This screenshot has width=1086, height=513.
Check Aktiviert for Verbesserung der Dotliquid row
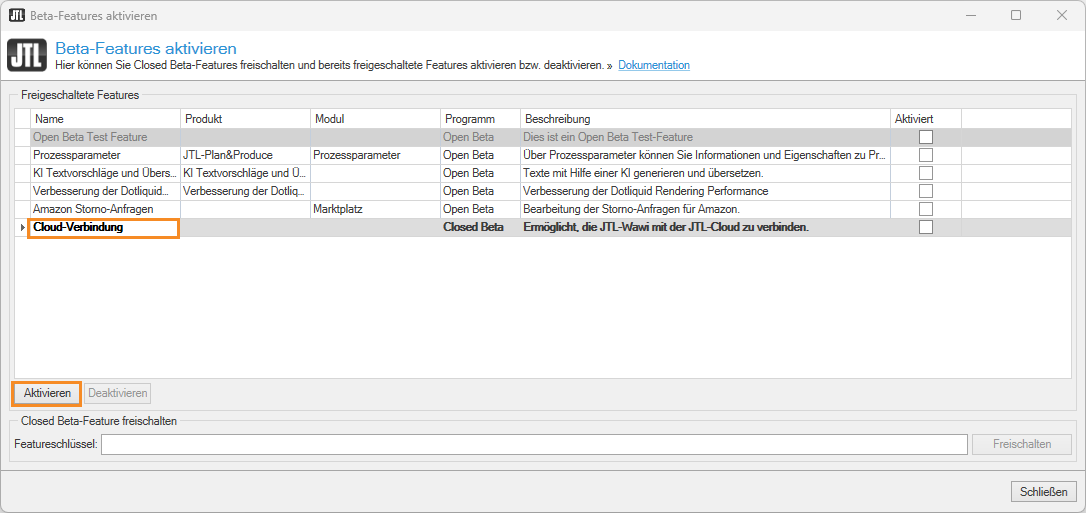926,191
